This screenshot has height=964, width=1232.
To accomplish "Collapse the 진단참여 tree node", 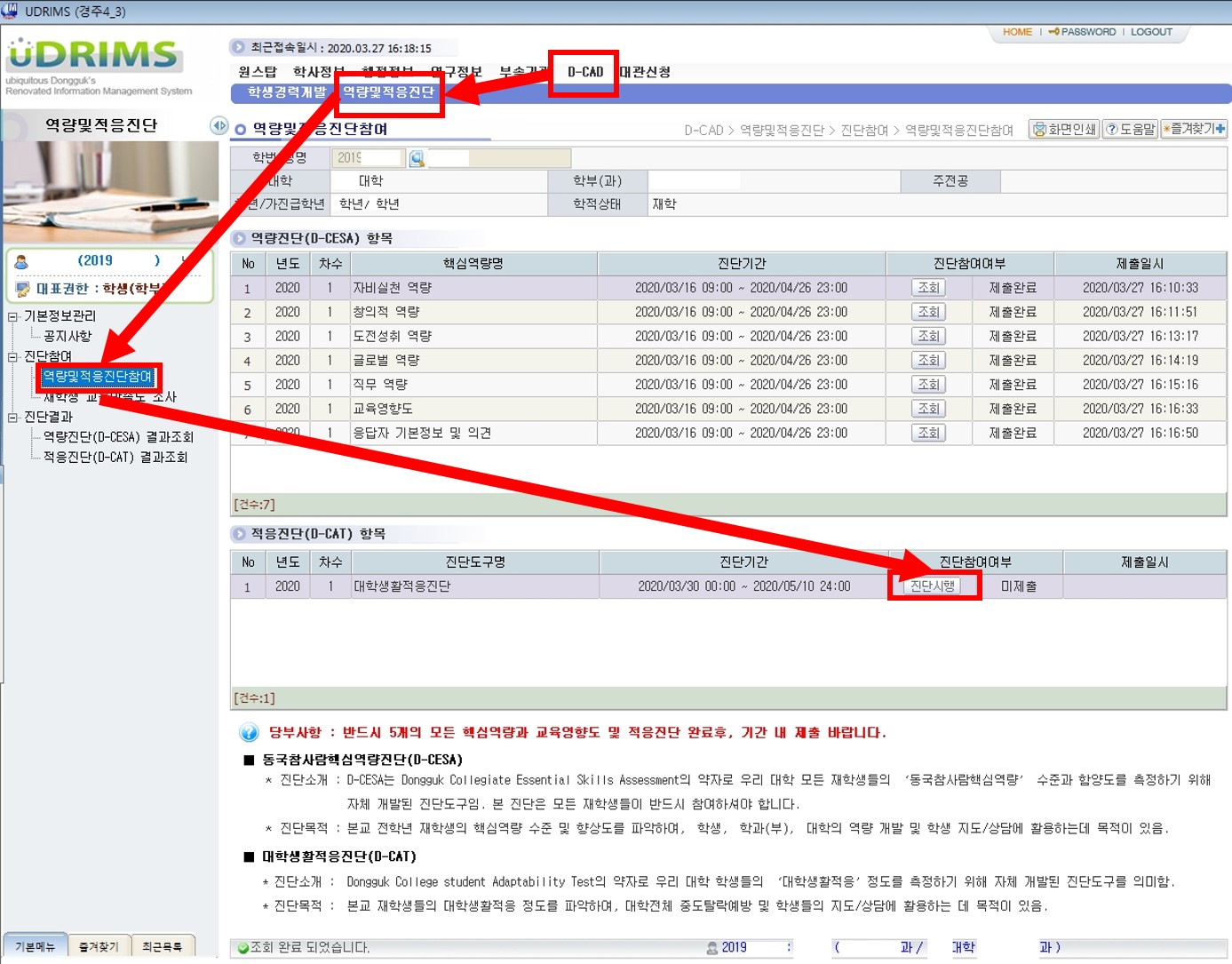I will pyautogui.click(x=13, y=357).
